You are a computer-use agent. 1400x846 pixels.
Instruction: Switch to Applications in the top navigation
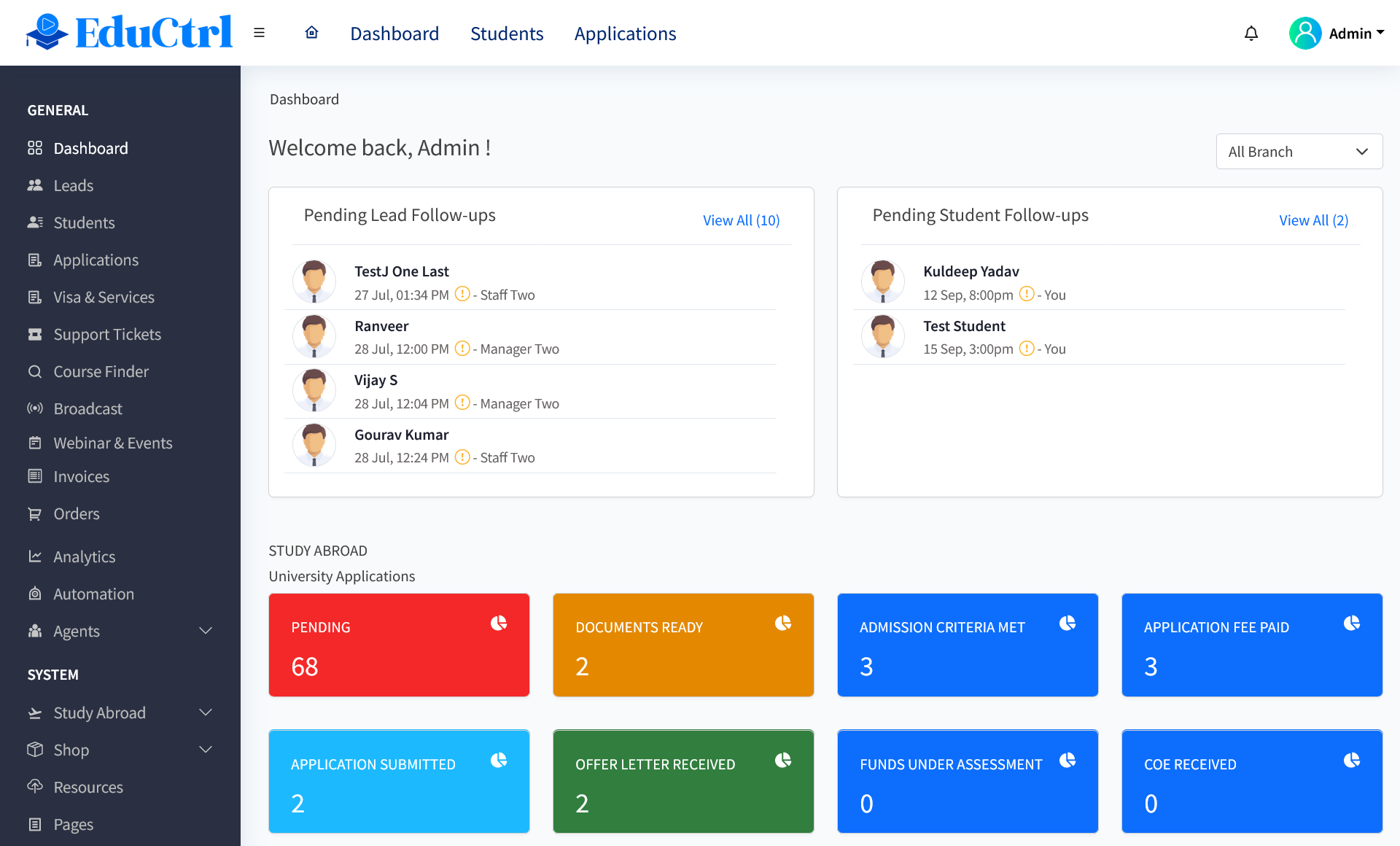624,34
